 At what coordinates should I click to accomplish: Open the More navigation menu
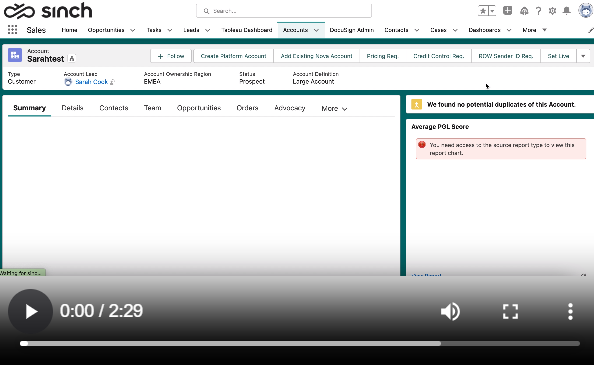click(534, 30)
